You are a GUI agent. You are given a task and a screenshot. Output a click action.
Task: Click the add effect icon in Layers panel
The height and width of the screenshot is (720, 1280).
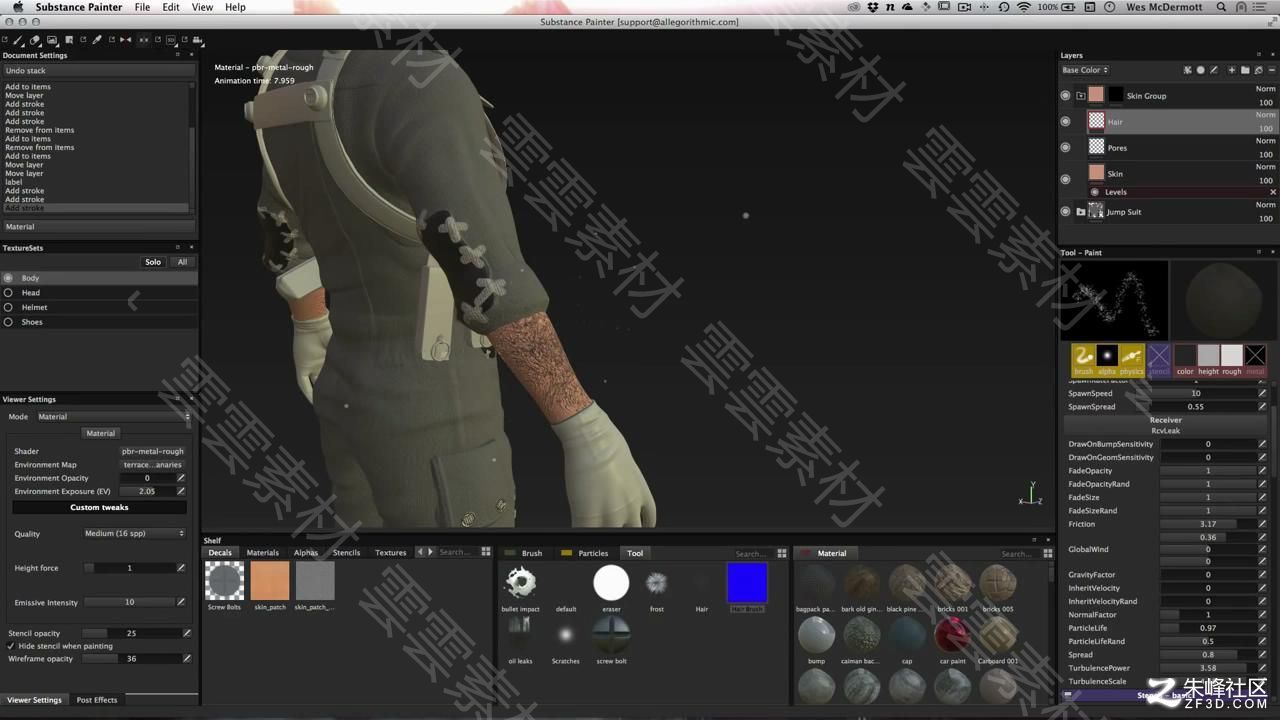tap(1188, 70)
